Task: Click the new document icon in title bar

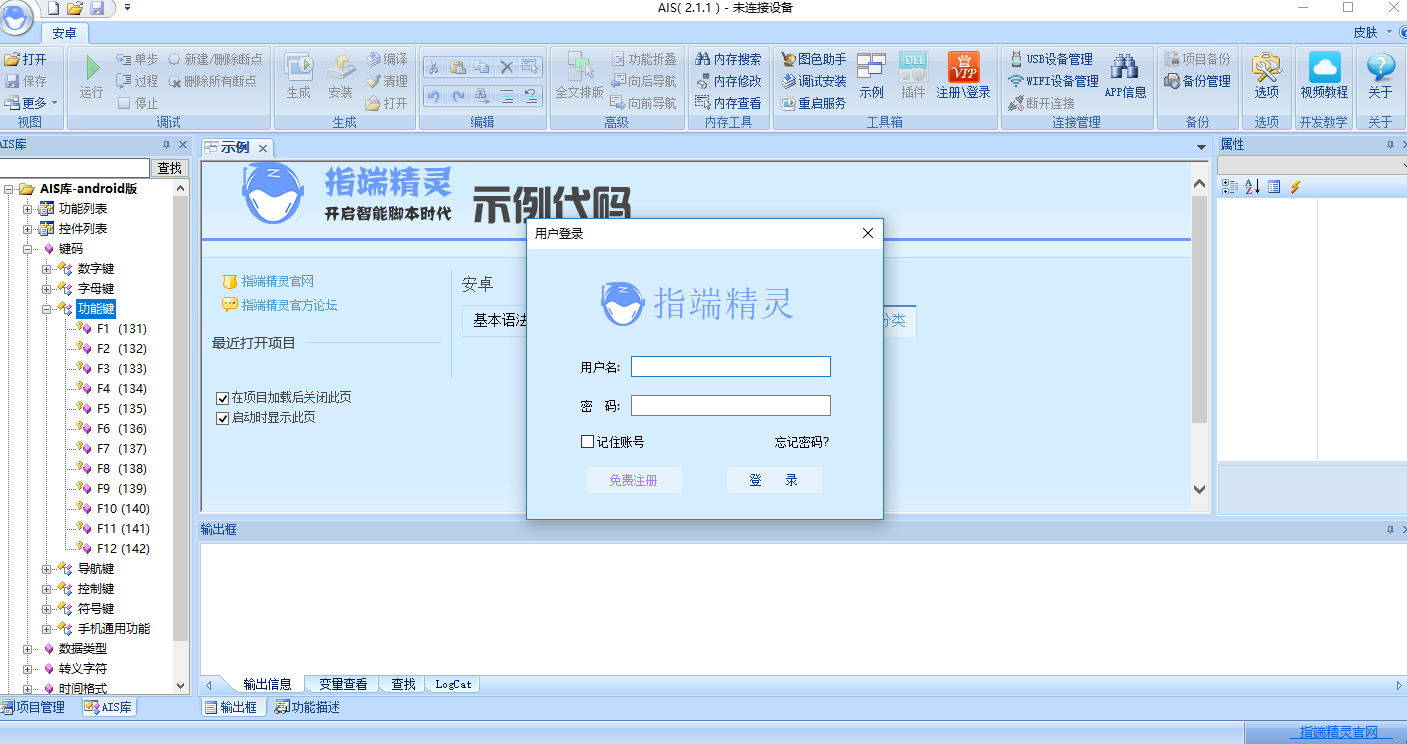Action: [x=54, y=8]
